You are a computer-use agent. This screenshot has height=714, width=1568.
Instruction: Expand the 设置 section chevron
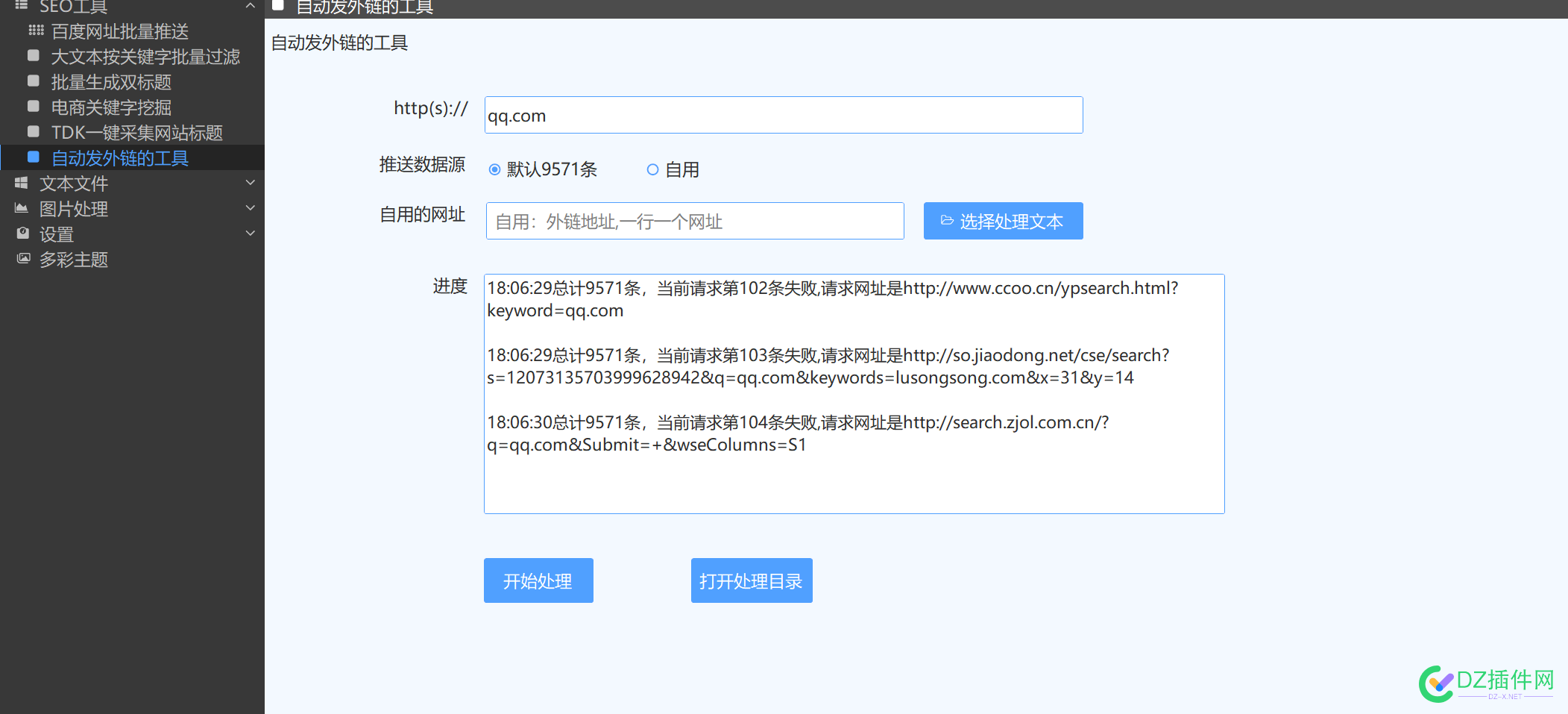click(251, 234)
